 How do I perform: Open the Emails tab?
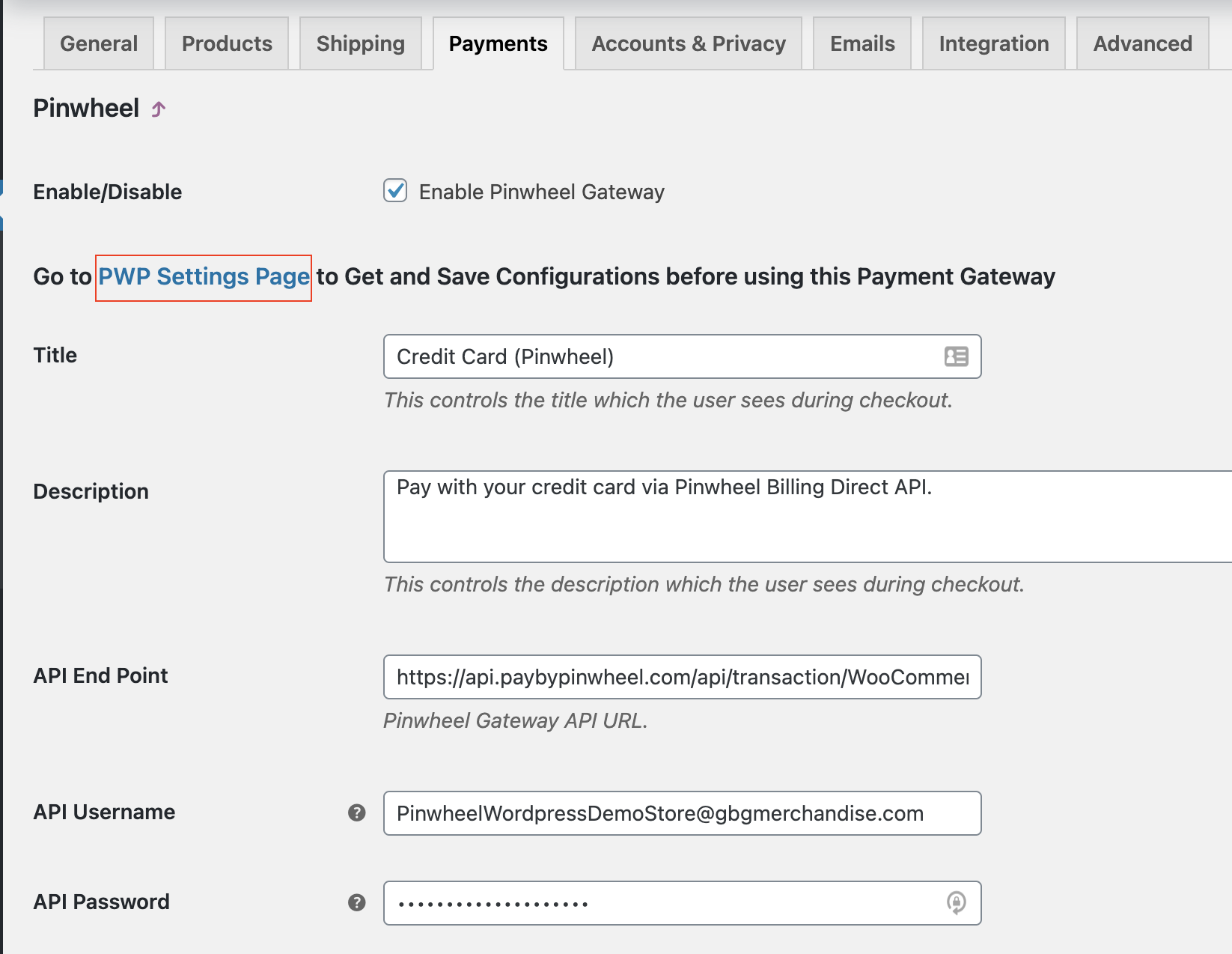click(862, 43)
